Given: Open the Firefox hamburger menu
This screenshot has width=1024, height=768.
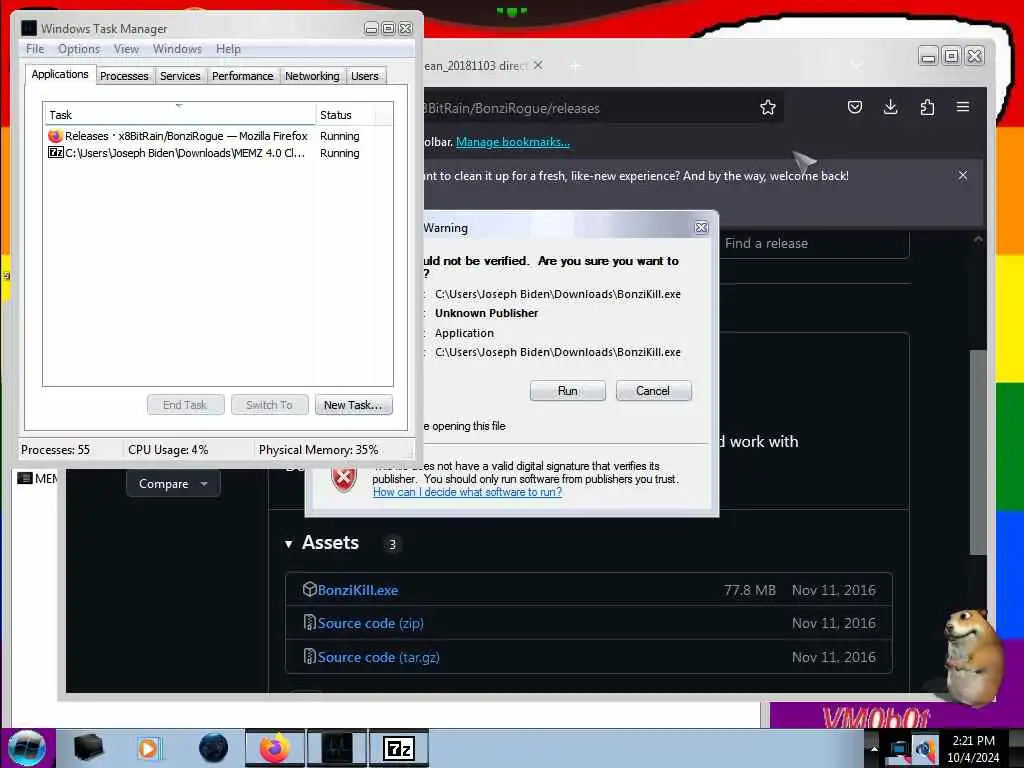Looking at the screenshot, I should tap(963, 107).
